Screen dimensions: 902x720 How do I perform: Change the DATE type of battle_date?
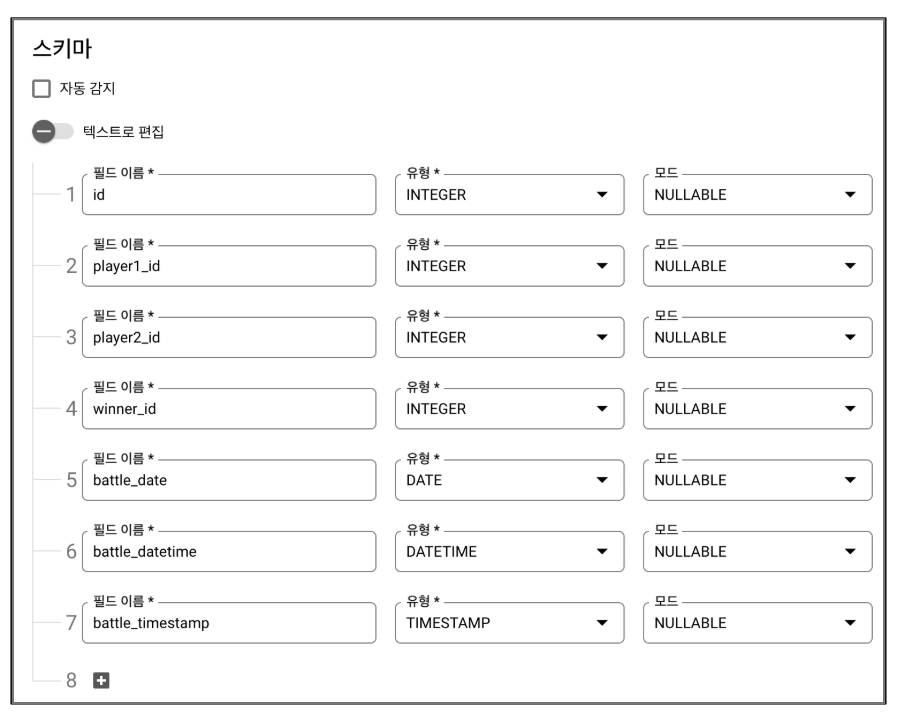[x=509, y=480]
